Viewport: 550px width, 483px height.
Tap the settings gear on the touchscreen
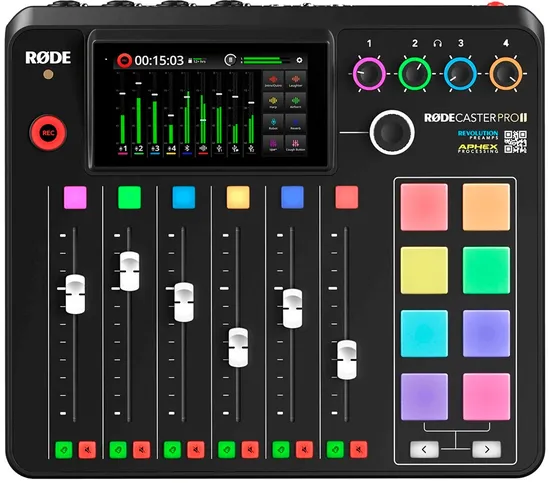pos(299,60)
